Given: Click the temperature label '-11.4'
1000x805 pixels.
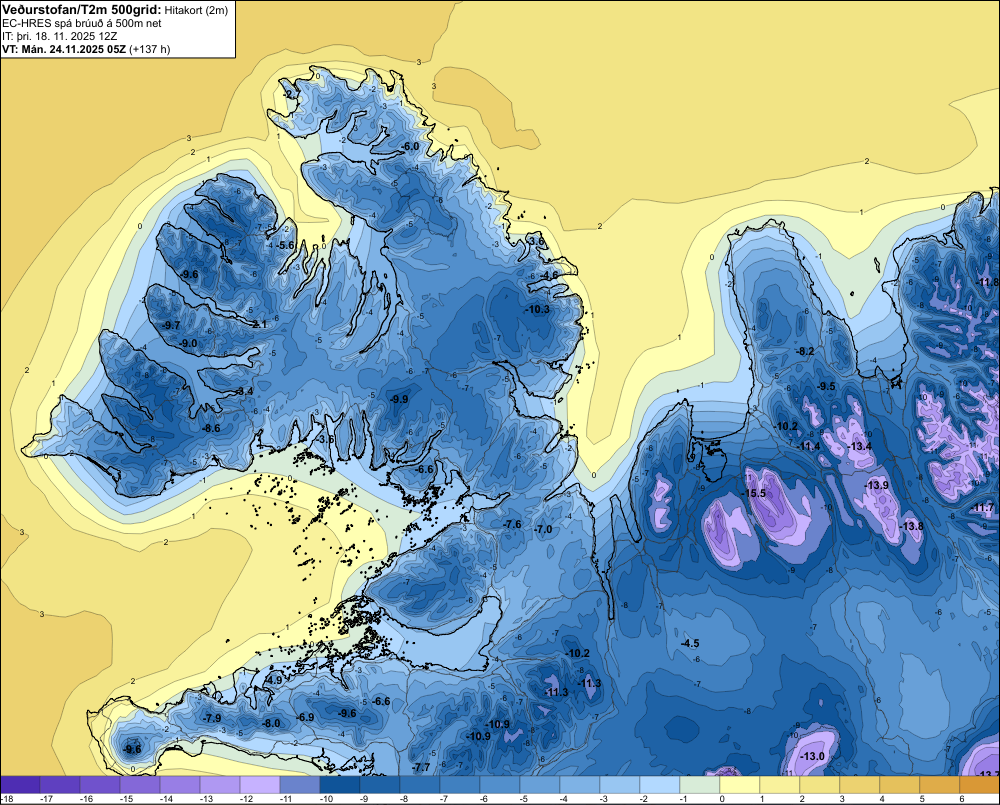Looking at the screenshot, I should [810, 446].
